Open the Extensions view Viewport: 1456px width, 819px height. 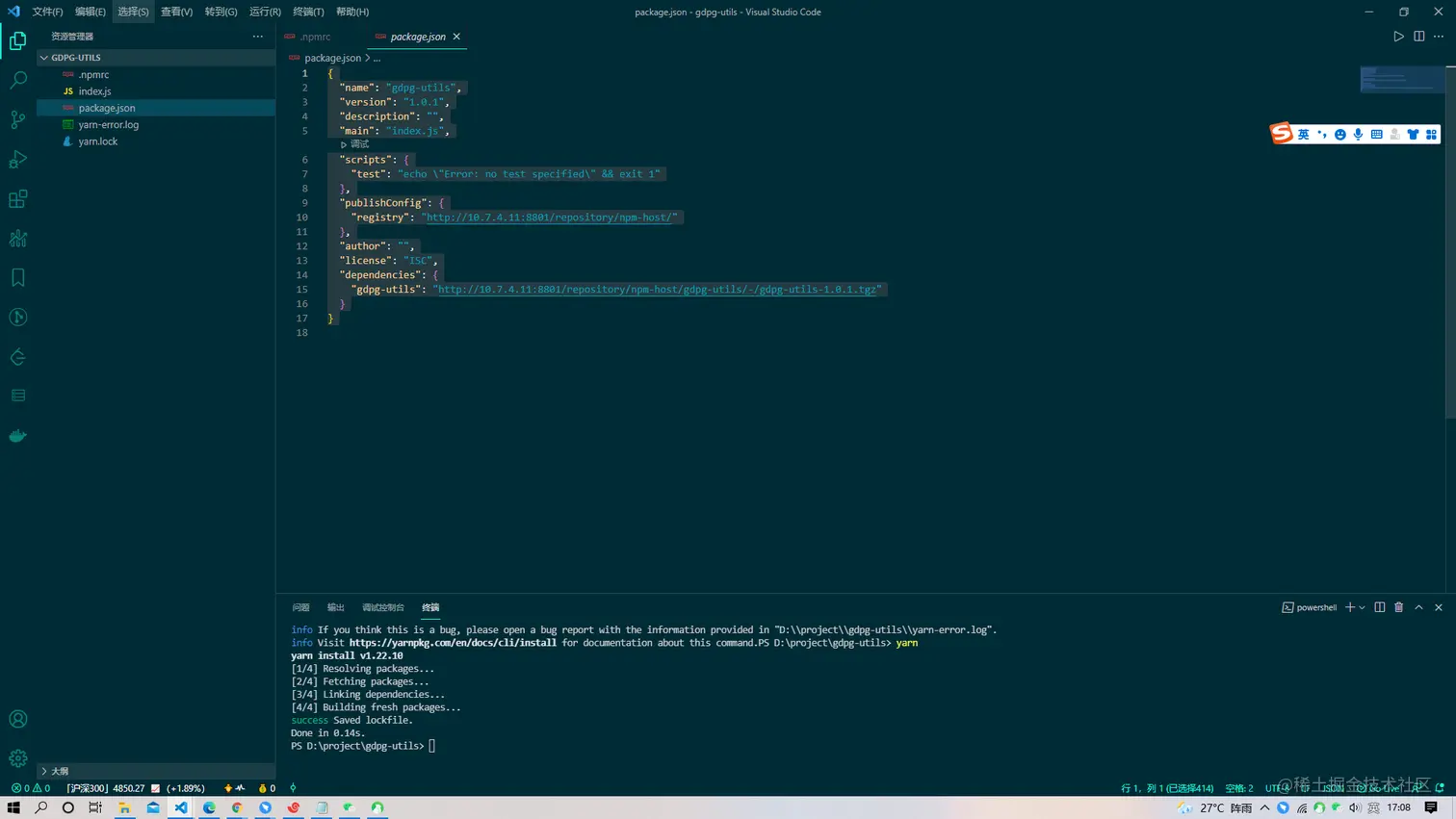coord(17,199)
